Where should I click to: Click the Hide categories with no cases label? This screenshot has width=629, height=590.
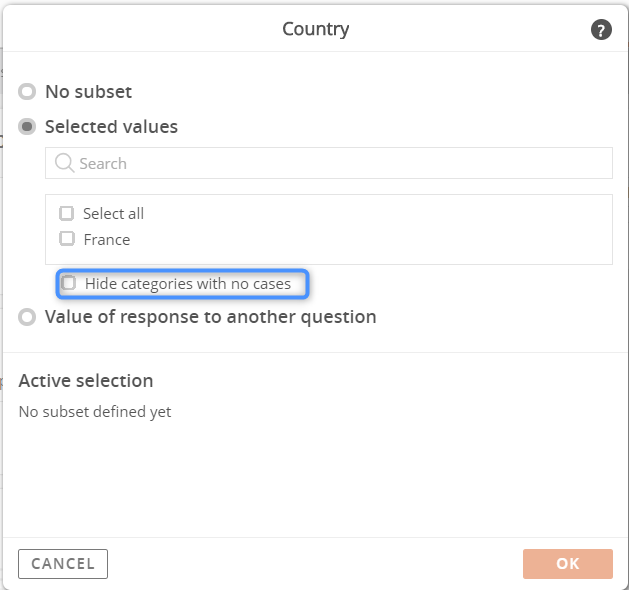188,284
